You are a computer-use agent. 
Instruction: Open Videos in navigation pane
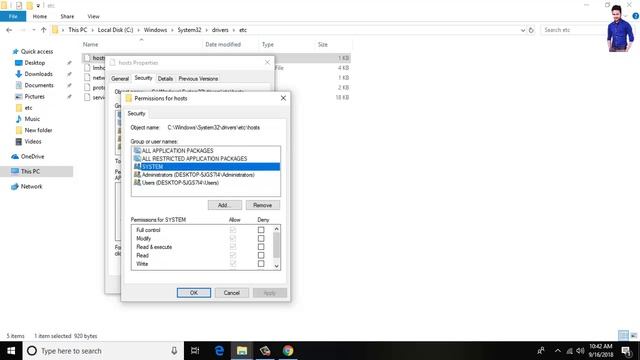click(x=33, y=141)
